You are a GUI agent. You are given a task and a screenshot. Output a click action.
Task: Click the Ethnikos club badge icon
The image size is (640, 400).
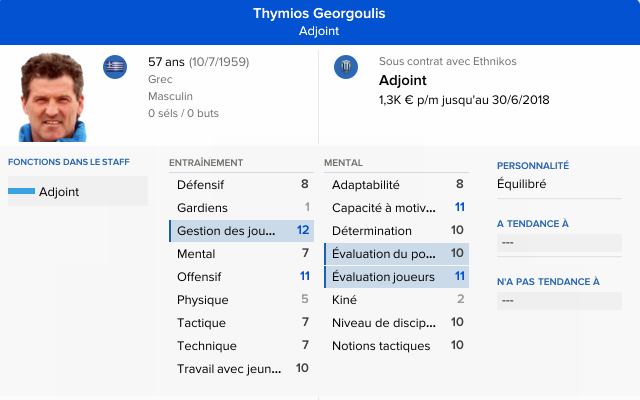345,67
